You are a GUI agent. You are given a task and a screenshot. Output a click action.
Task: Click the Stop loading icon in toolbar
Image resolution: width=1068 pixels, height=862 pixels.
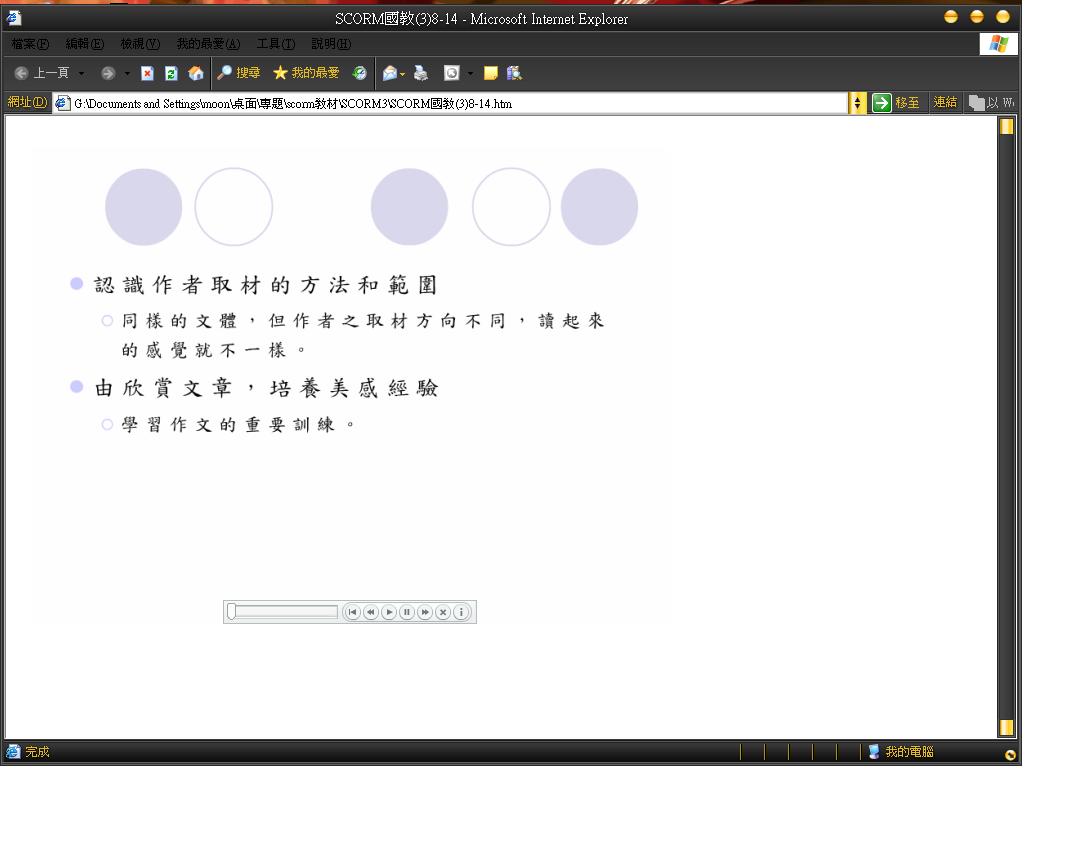click(x=147, y=74)
